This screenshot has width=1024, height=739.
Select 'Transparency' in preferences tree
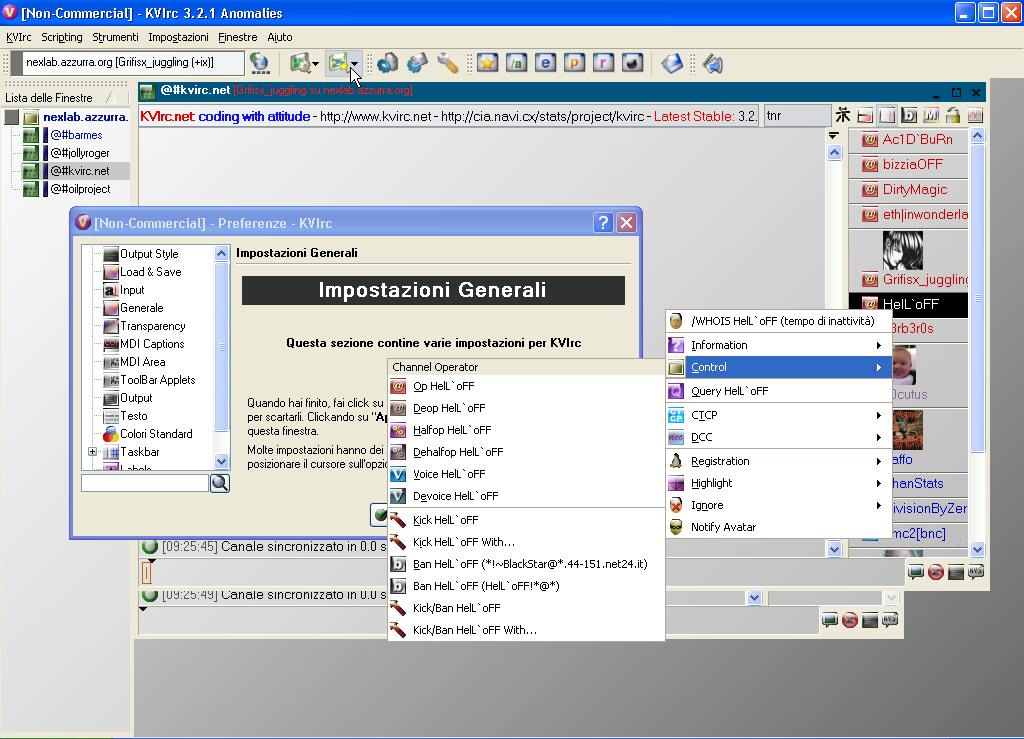(153, 326)
